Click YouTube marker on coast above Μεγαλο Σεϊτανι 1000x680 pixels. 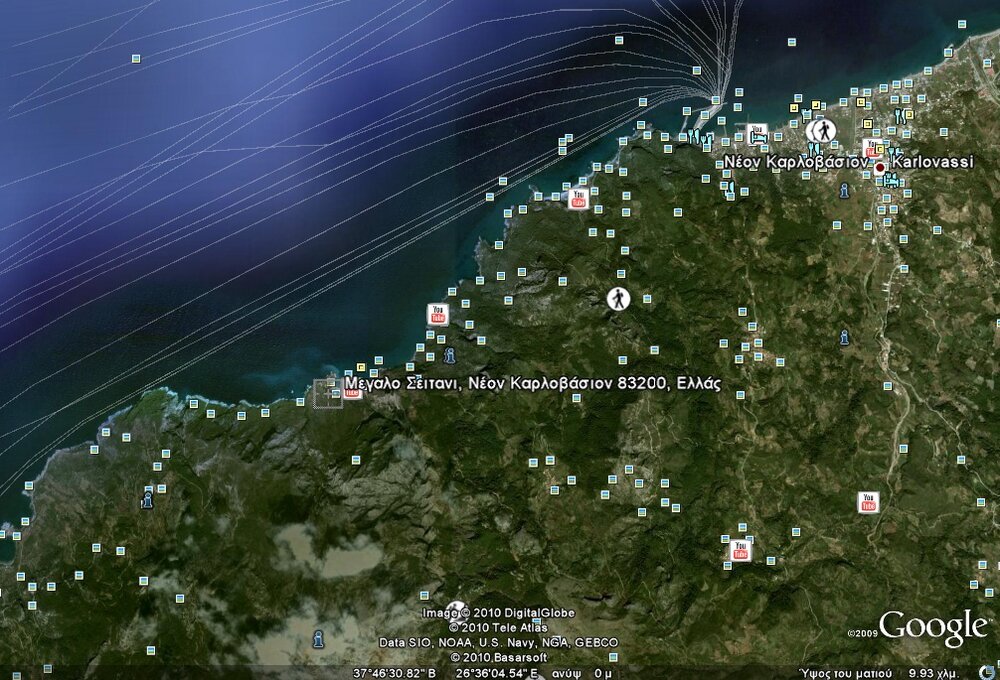pyautogui.click(x=437, y=314)
